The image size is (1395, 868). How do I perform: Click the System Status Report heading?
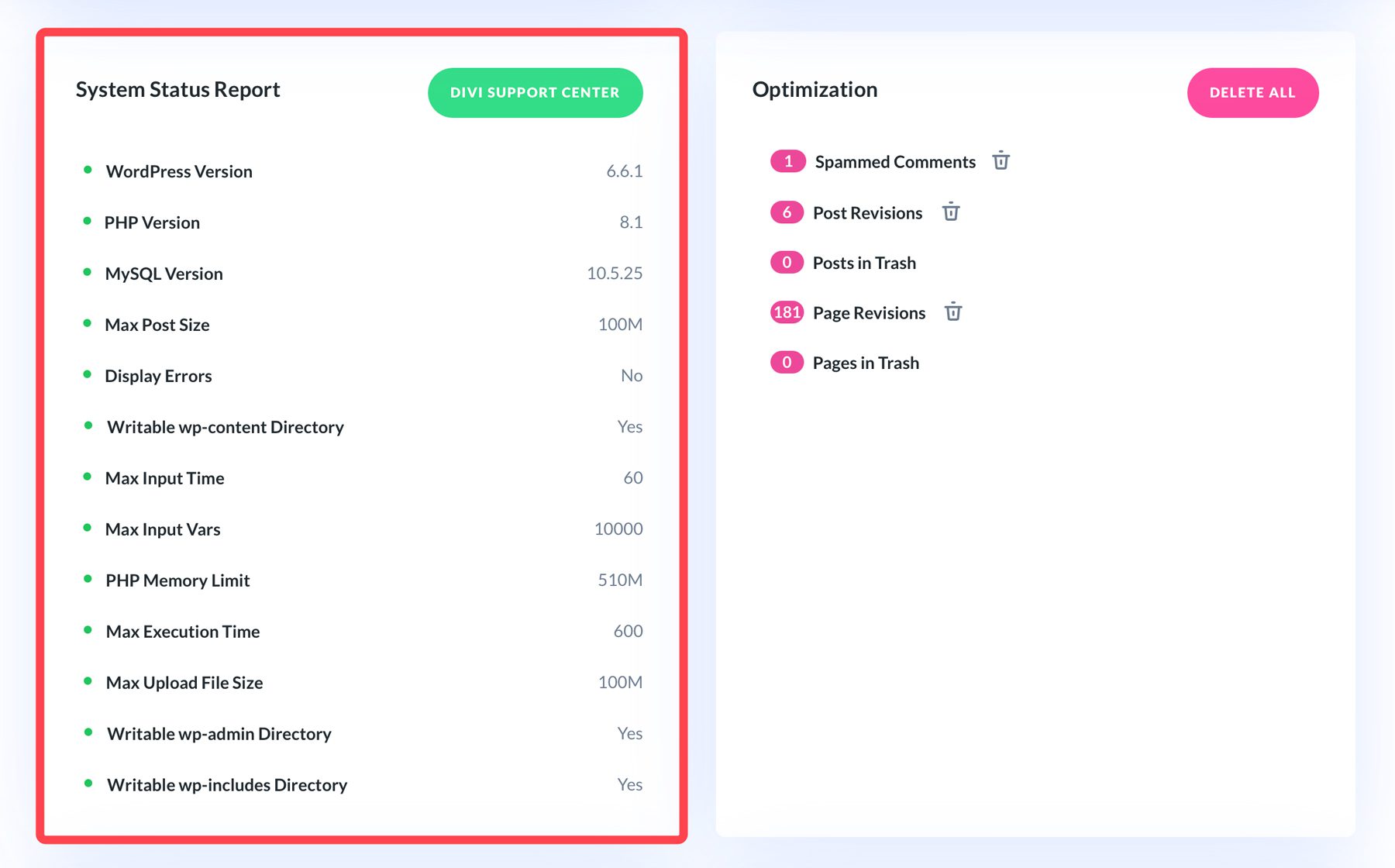(x=177, y=90)
